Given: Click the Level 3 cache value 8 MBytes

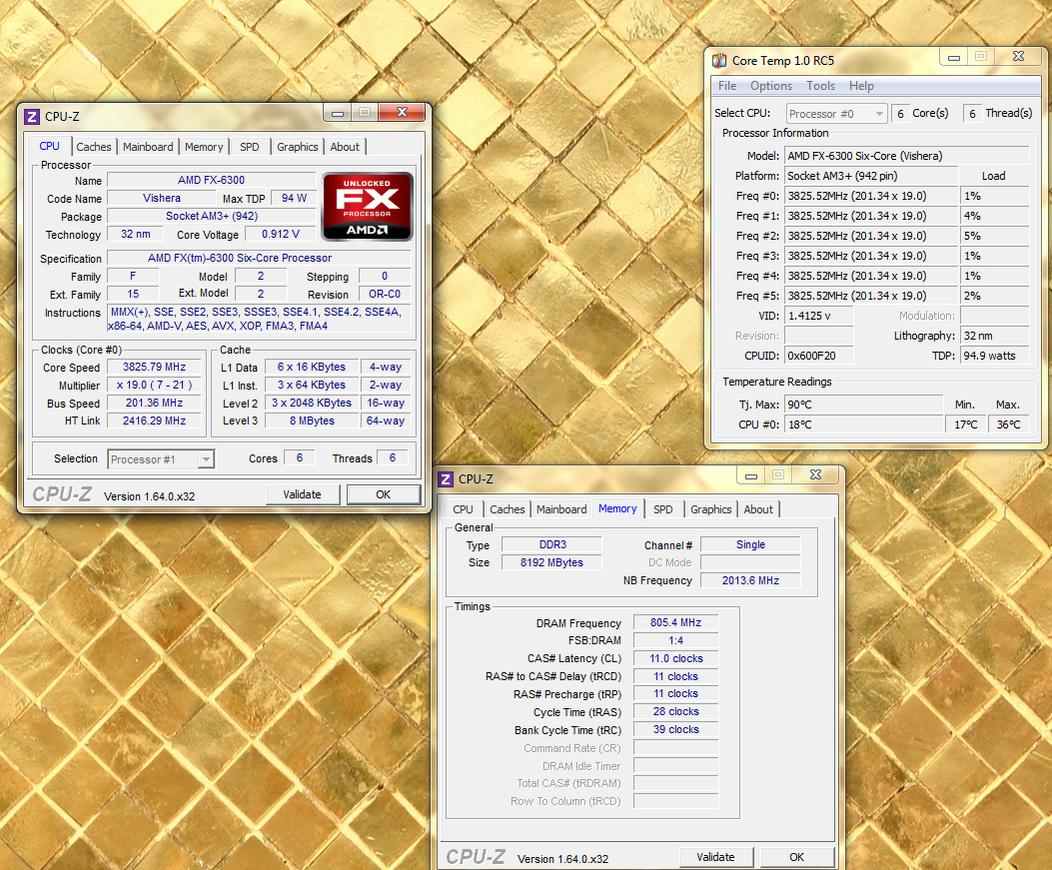Looking at the screenshot, I should click(x=311, y=421).
